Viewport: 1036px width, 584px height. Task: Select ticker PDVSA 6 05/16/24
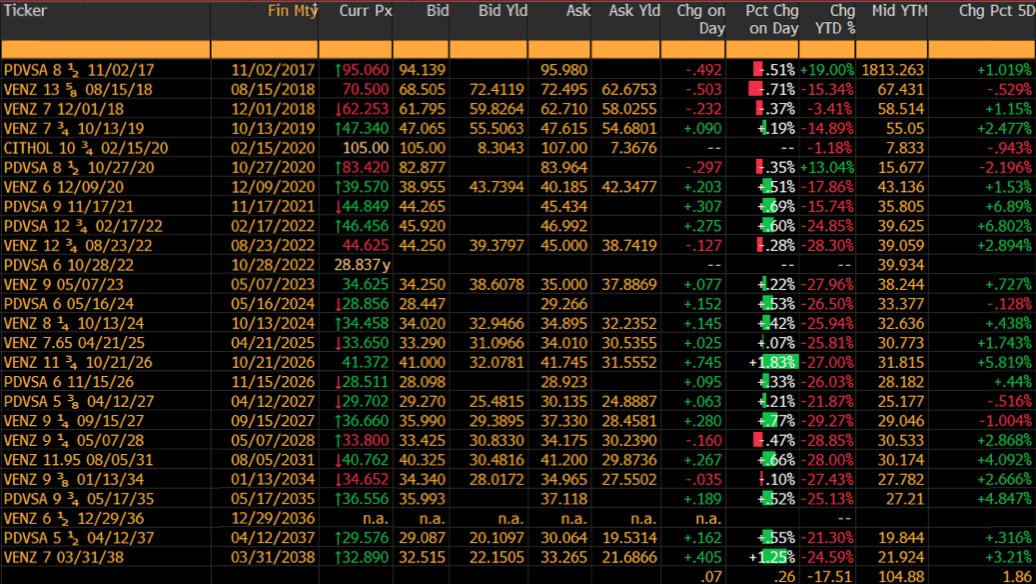68,304
